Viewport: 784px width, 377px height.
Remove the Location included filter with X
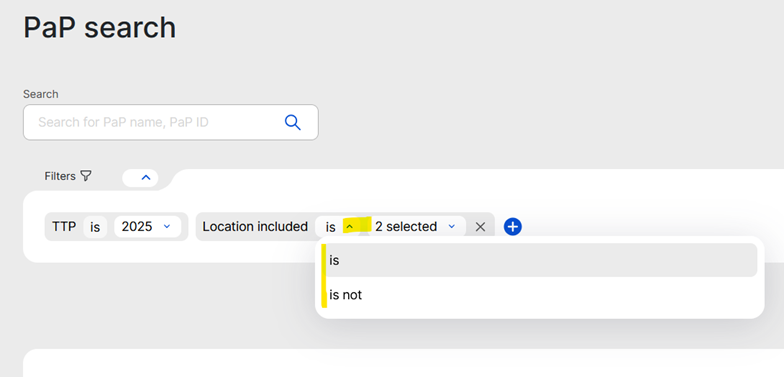(x=480, y=227)
